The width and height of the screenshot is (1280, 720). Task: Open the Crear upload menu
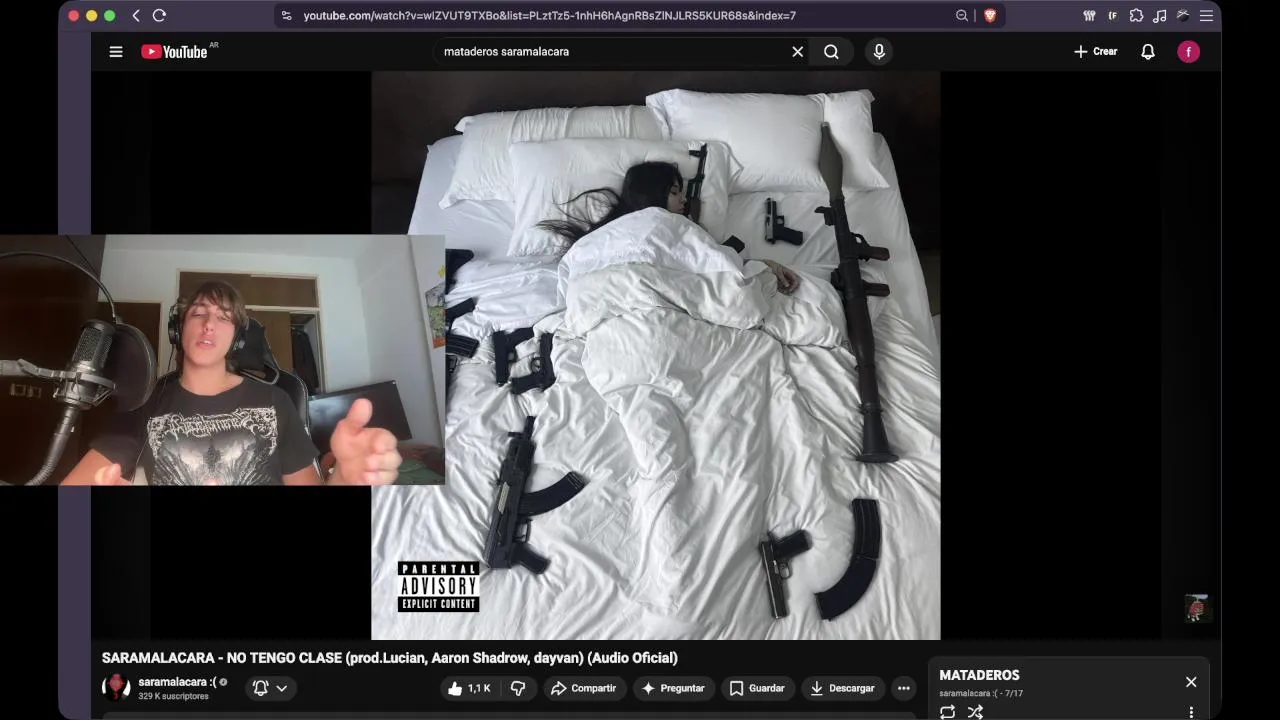pos(1095,52)
